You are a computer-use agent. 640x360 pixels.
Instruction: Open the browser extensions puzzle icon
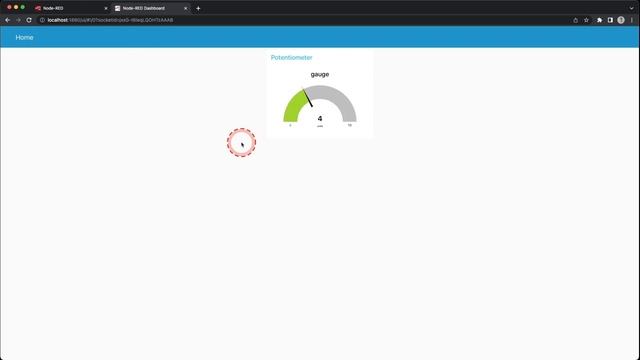[x=600, y=20]
